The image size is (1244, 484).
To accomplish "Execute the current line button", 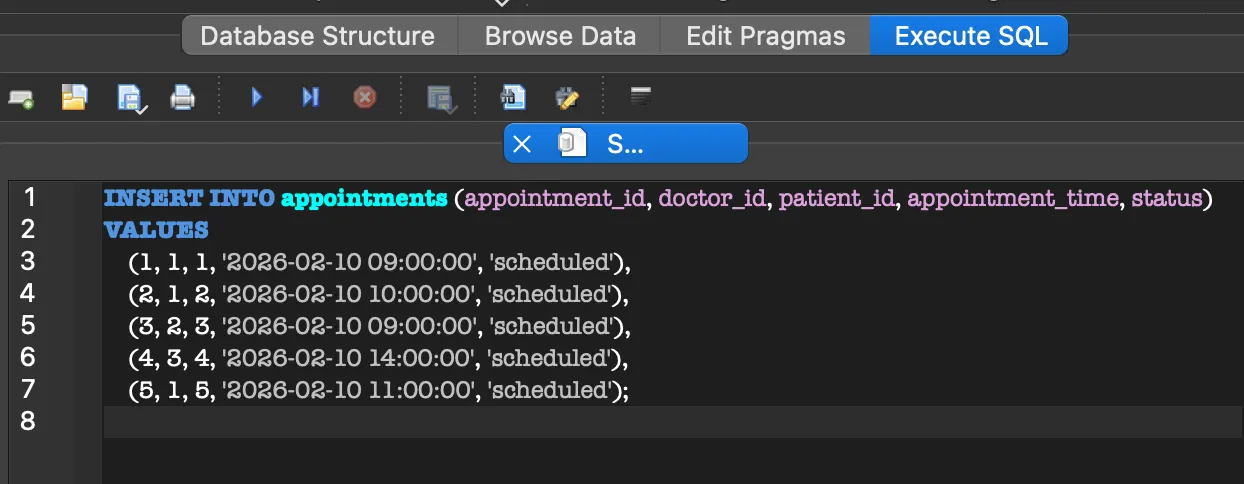I will coord(311,97).
